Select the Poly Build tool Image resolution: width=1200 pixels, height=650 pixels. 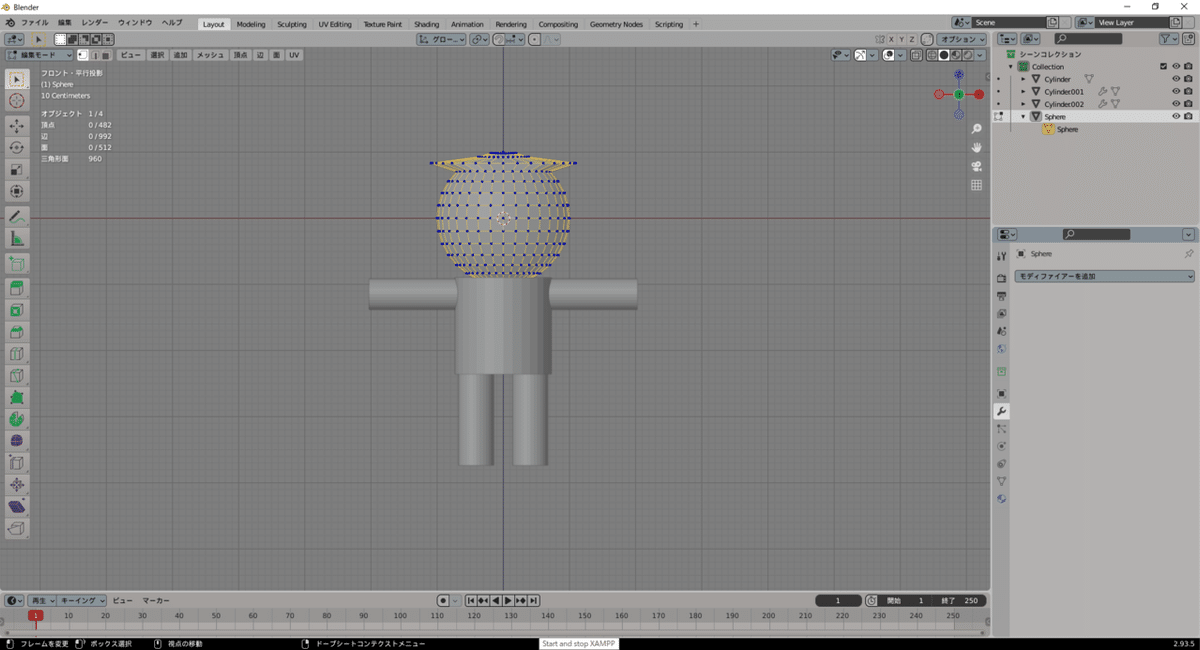(17, 397)
